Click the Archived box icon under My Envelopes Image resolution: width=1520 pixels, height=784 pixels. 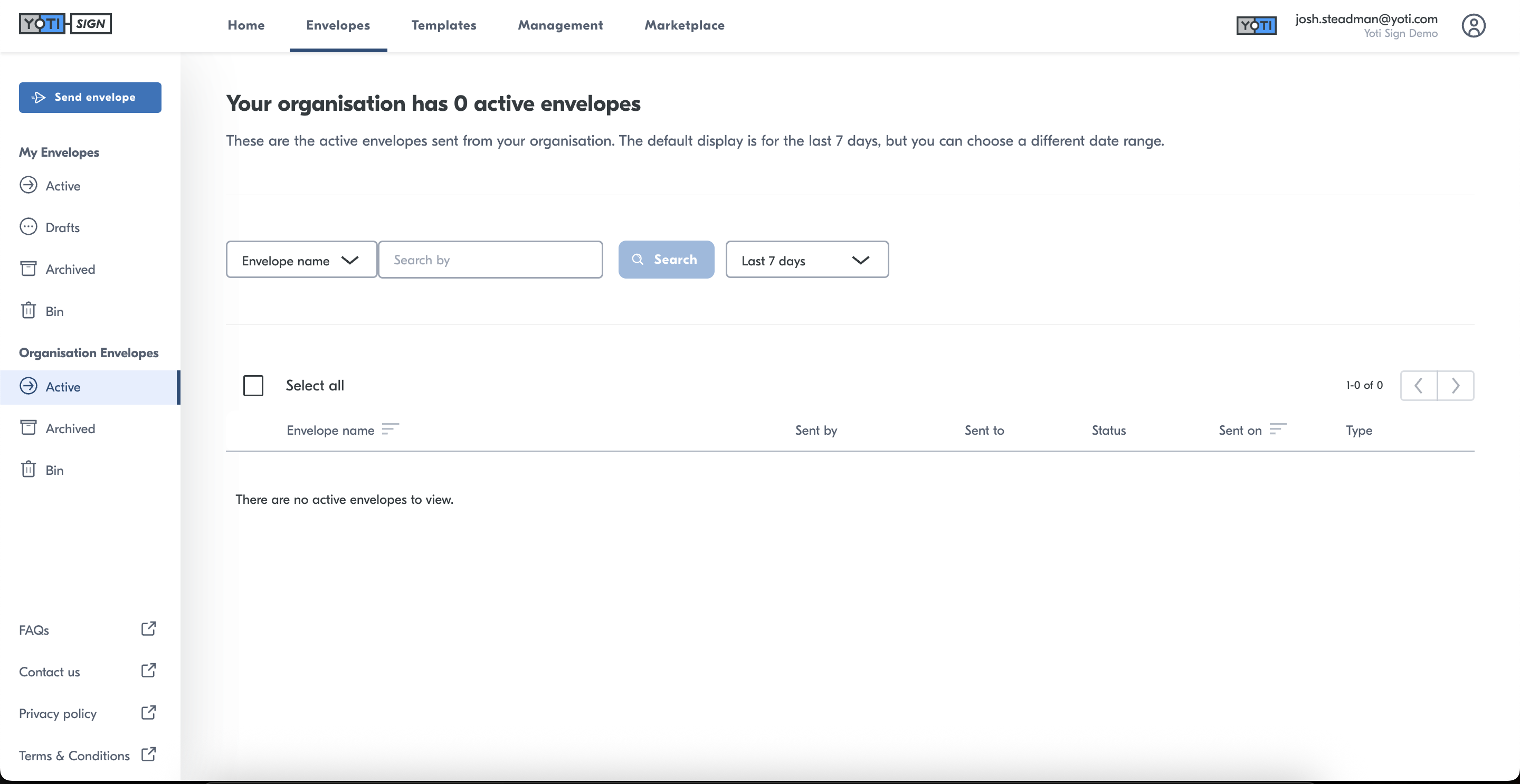(x=28, y=269)
